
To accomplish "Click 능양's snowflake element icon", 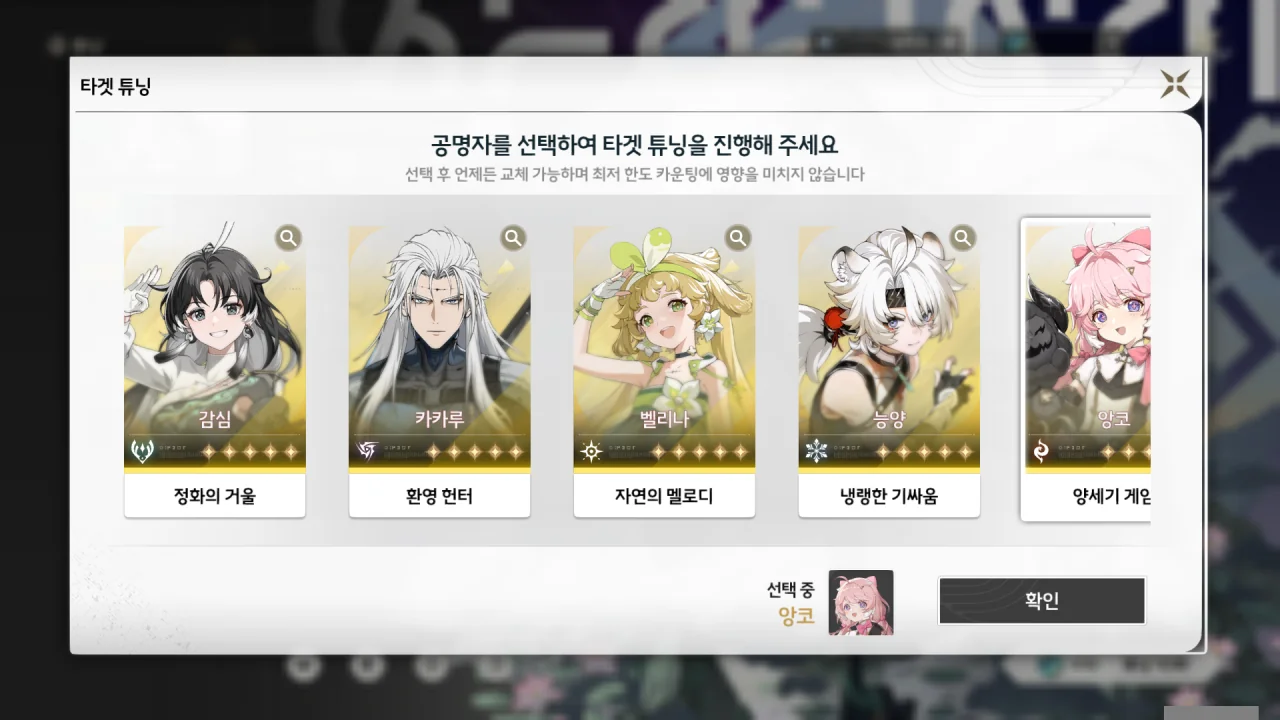I will click(x=817, y=452).
